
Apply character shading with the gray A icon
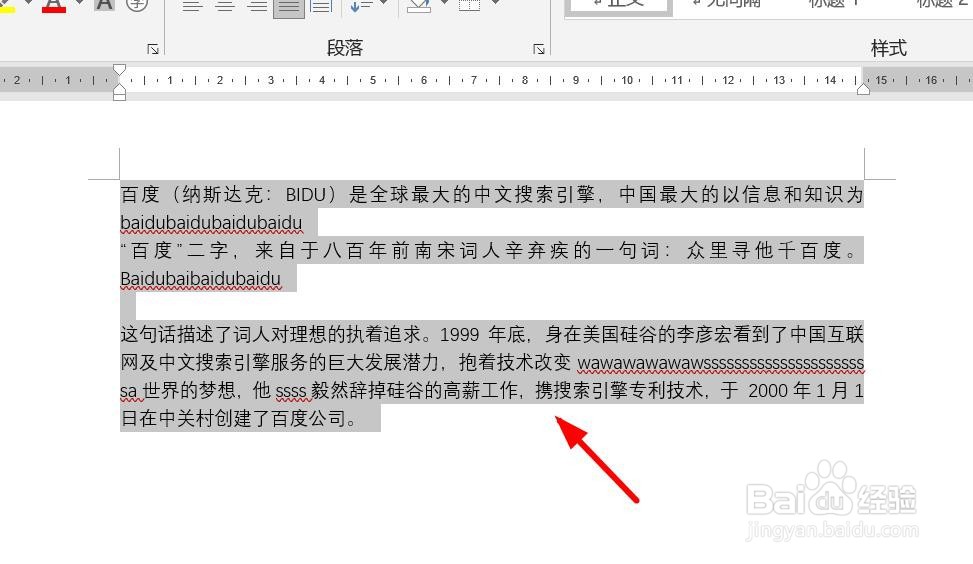[x=104, y=4]
